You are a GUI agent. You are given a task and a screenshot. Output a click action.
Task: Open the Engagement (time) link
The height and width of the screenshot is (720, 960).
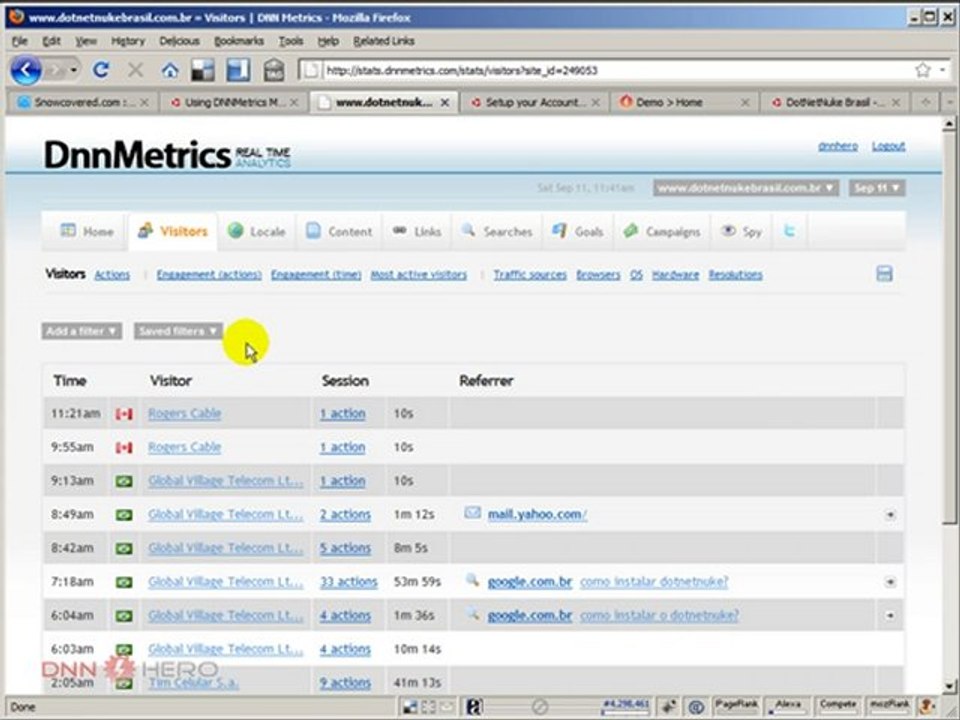pyautogui.click(x=316, y=275)
